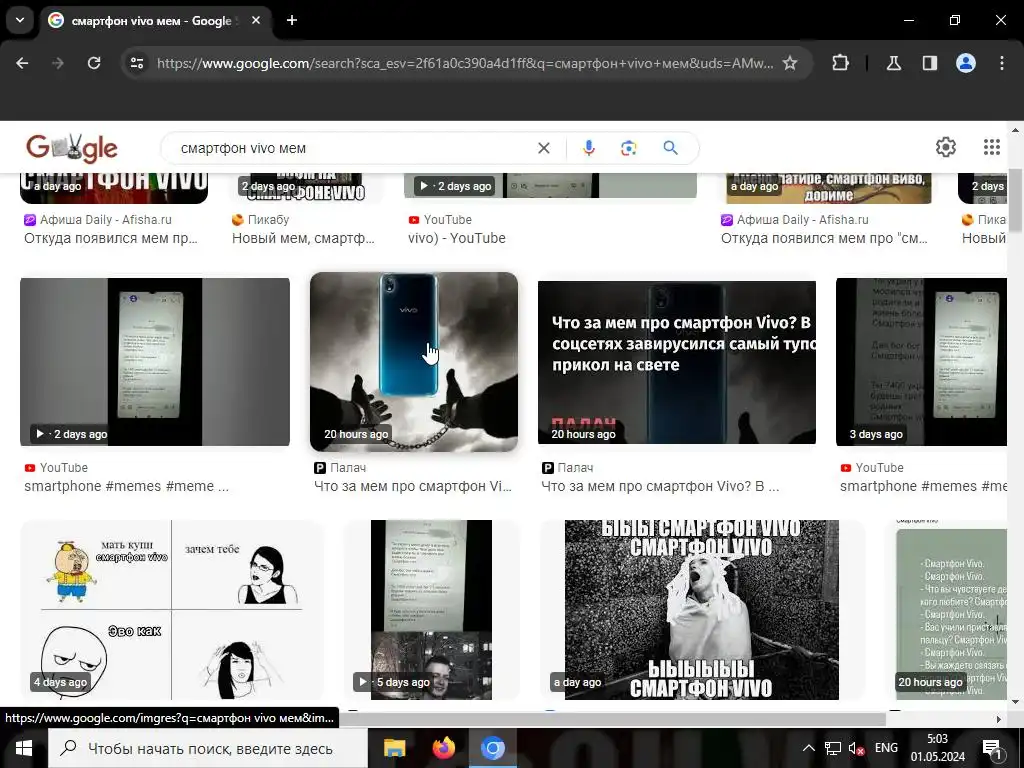Close the 'смартфон vivo мем' tab
1024x768 pixels.
tap(256, 20)
